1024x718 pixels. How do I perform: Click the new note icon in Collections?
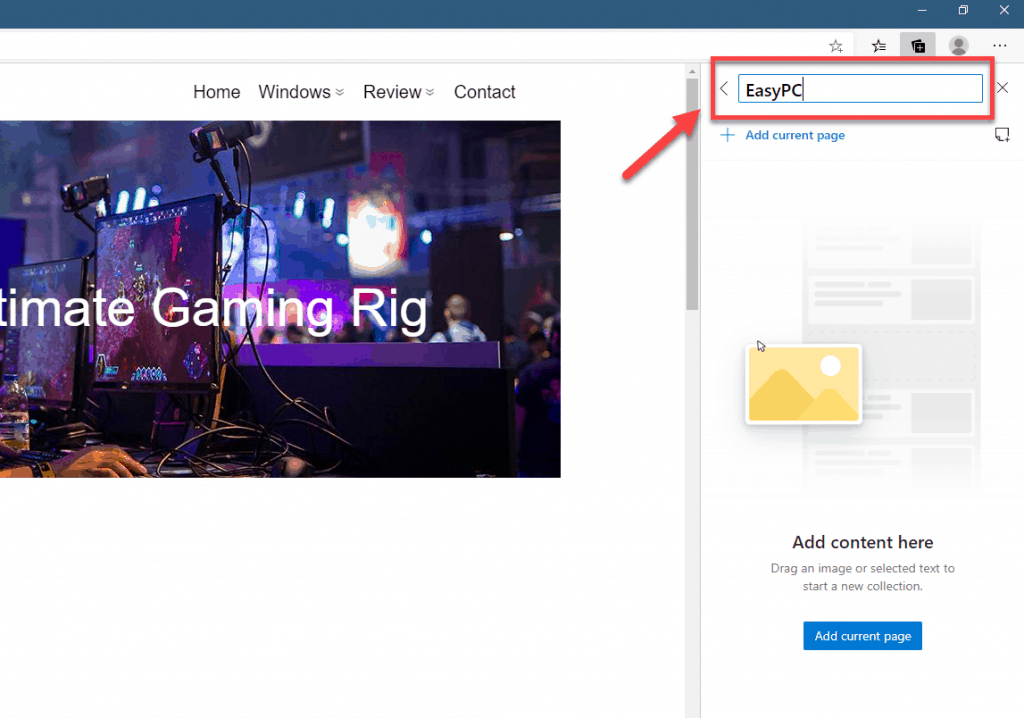(1002, 134)
